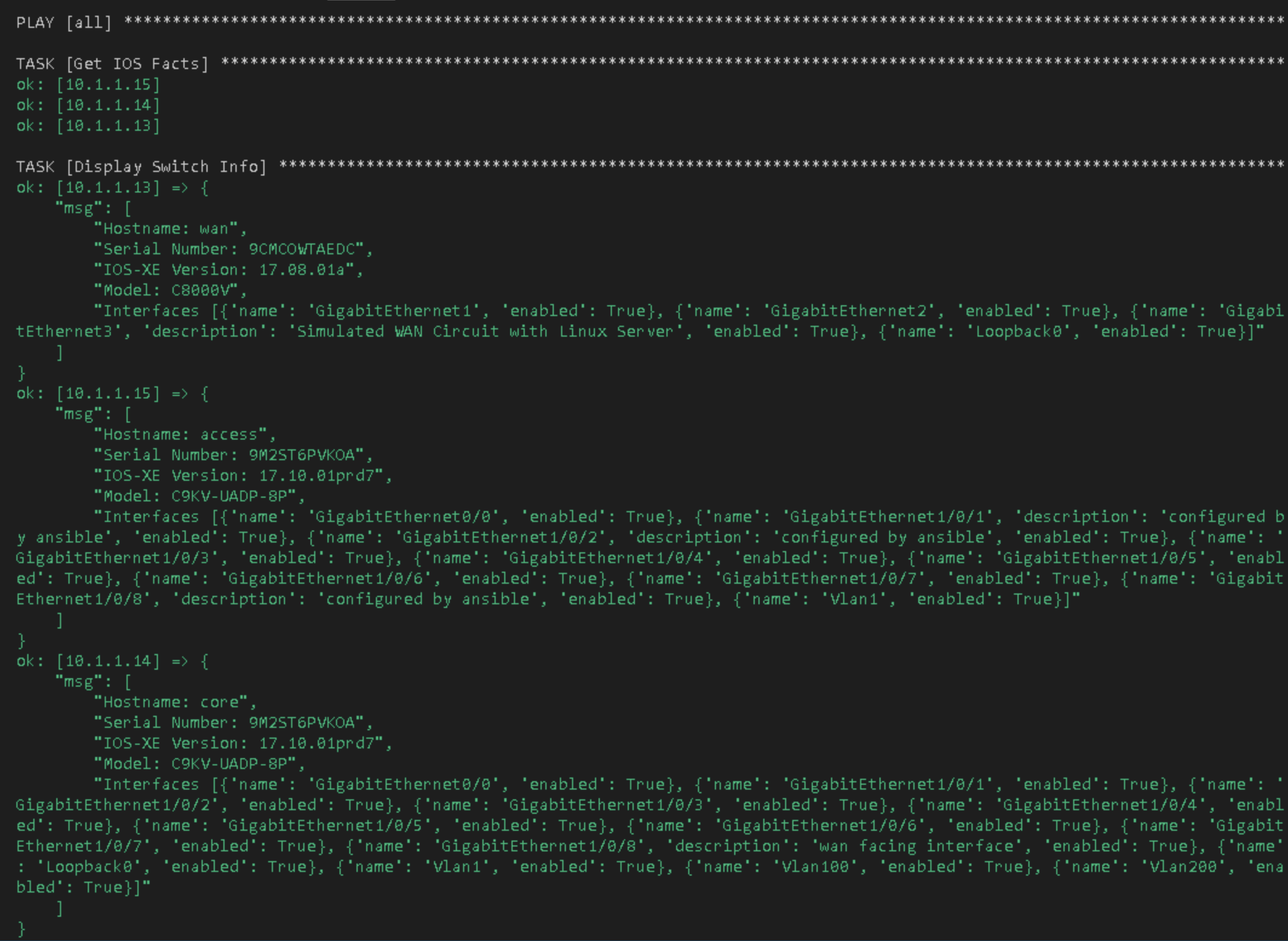Click the ok: [10.1.1.13] result under Get IOS Facts
The height and width of the screenshot is (941, 1288).
[88, 125]
